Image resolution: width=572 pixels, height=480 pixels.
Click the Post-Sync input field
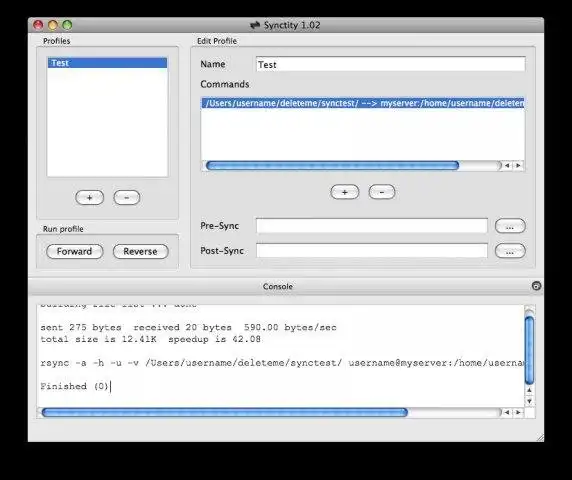tap(372, 251)
